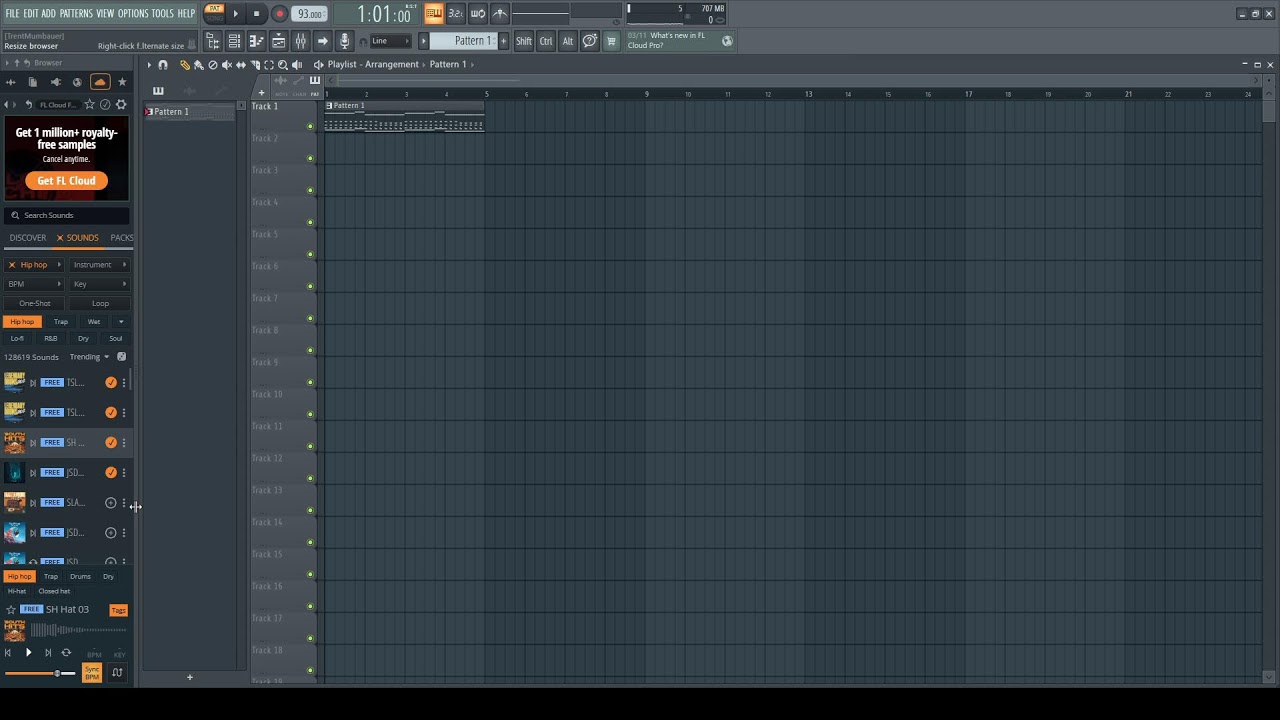Open the FILE menu

(12, 13)
